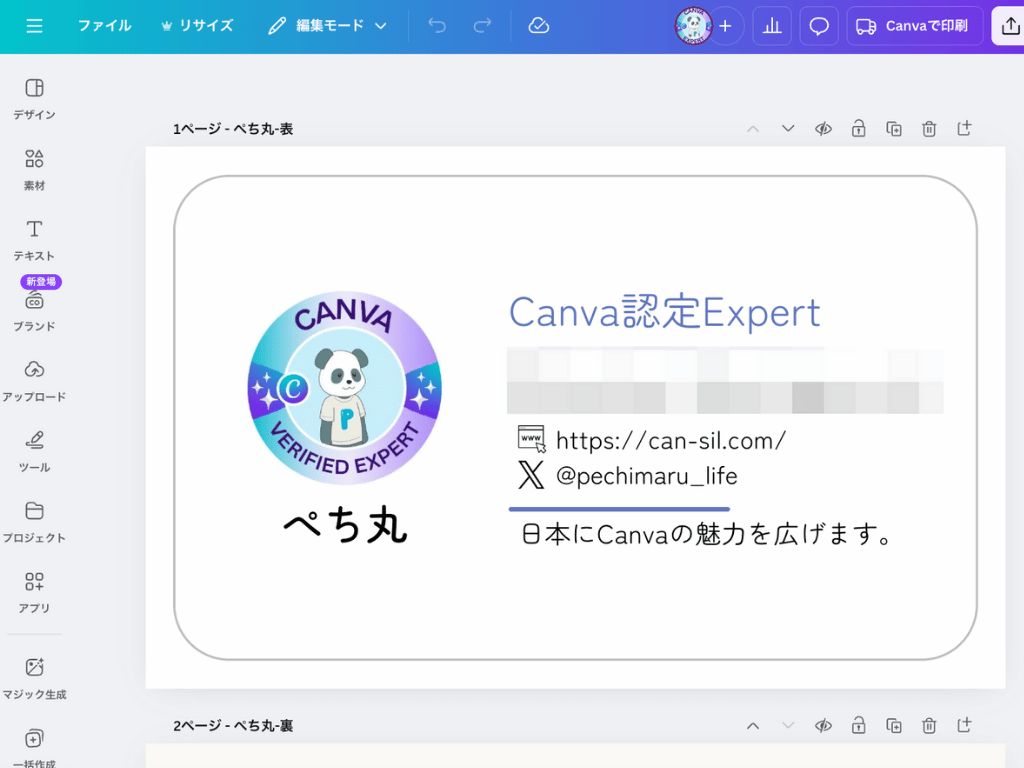Duplicate ぺち丸-表 using the copy icon
Screen dimensions: 1024x768
(x=894, y=128)
